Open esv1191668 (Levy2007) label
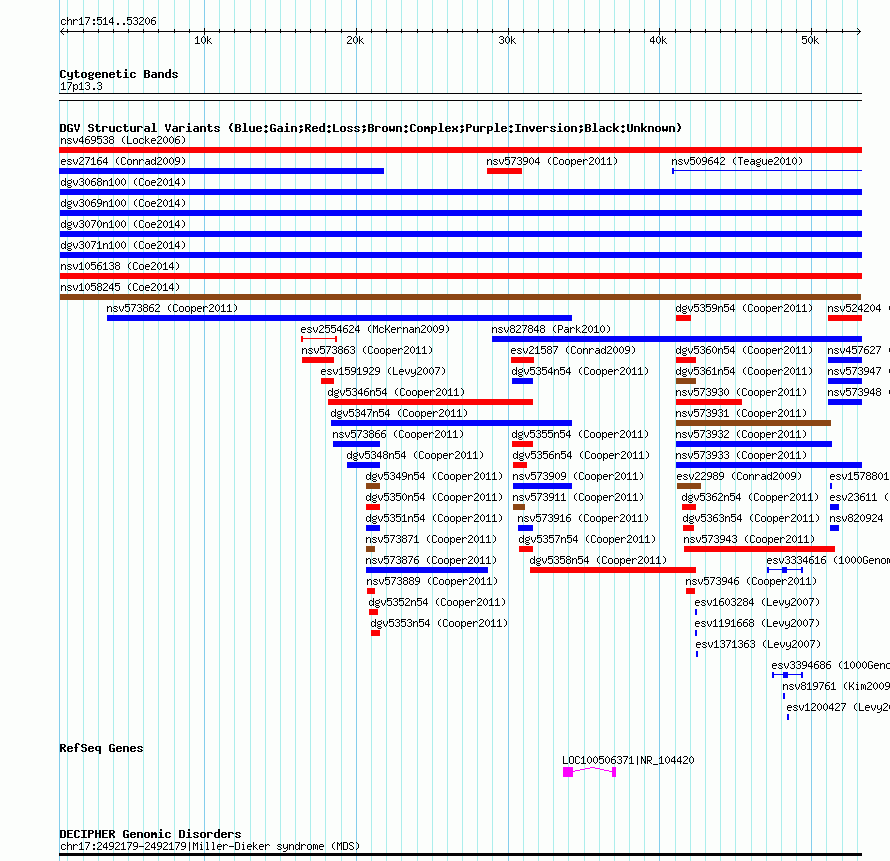The width and height of the screenshot is (890, 861). pos(757,623)
